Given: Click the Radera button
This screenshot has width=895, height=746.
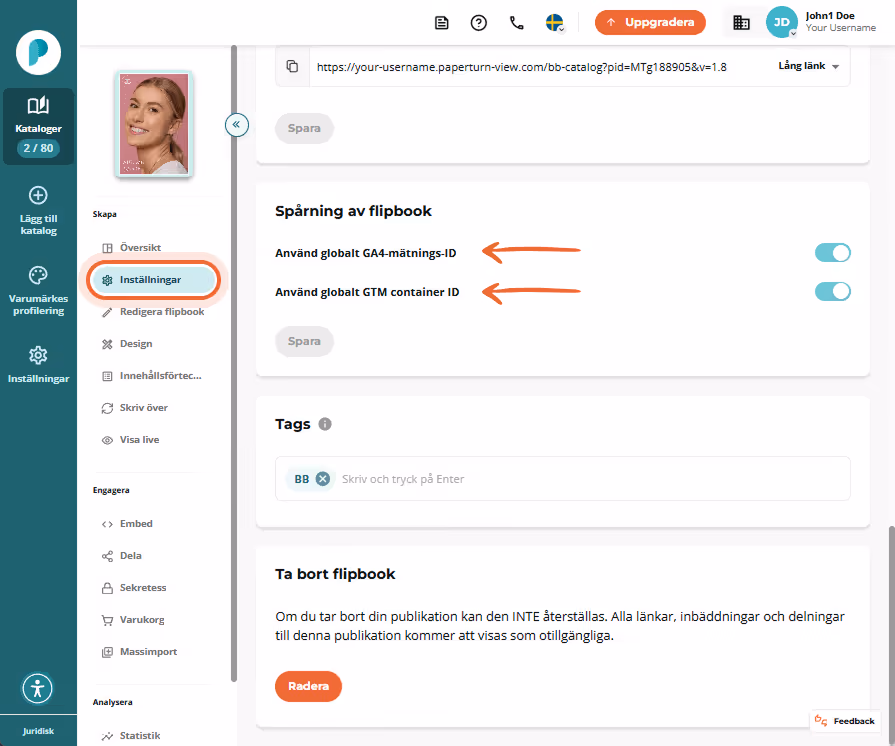Looking at the screenshot, I should [x=308, y=686].
